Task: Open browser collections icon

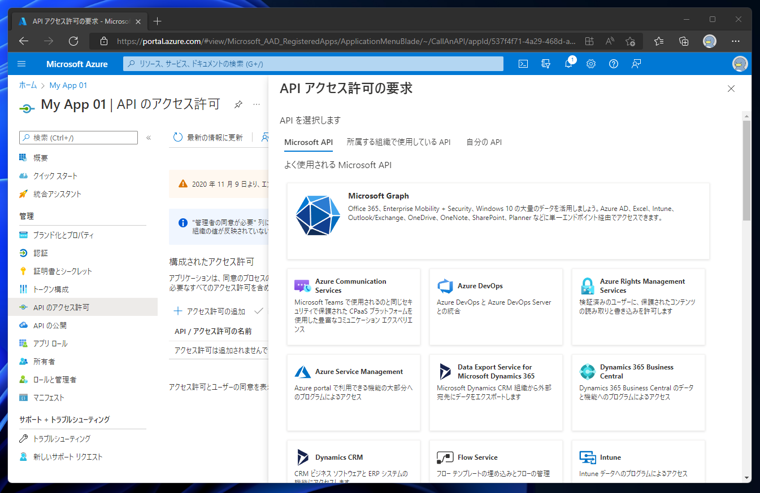Action: pos(683,42)
